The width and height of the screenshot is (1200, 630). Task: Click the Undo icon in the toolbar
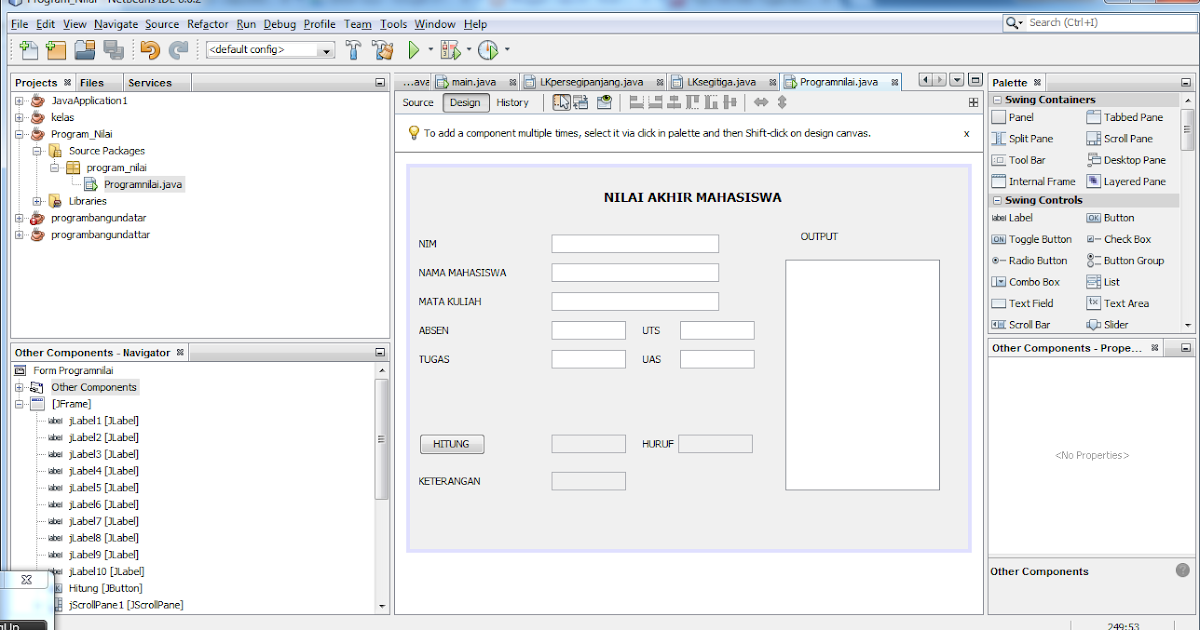[149, 48]
